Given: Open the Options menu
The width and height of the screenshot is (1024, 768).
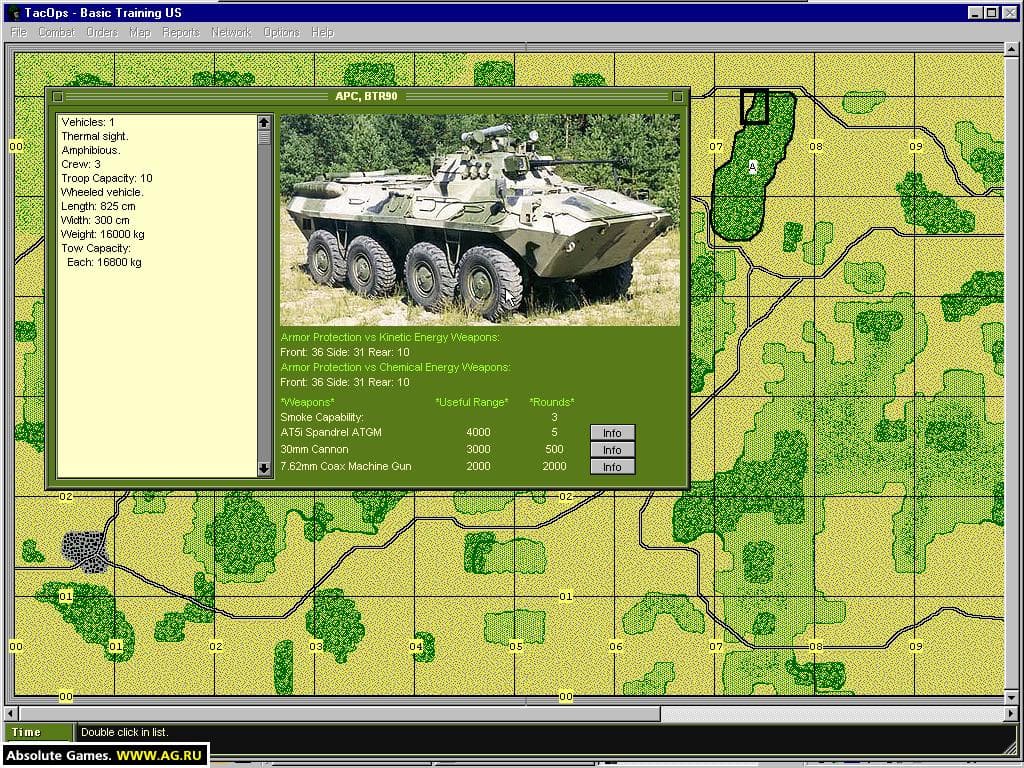Looking at the screenshot, I should (x=281, y=32).
